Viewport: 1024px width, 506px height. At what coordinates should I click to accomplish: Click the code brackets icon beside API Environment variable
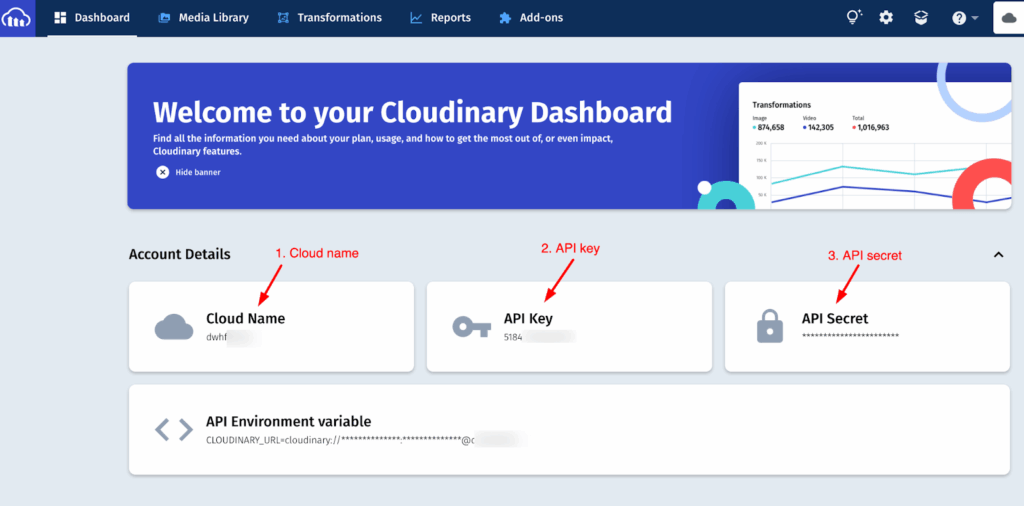(x=174, y=430)
